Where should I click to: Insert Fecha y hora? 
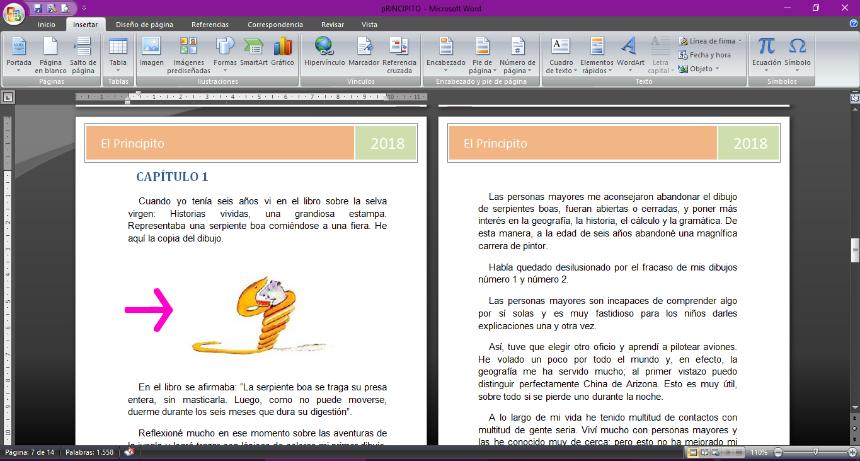(705, 55)
